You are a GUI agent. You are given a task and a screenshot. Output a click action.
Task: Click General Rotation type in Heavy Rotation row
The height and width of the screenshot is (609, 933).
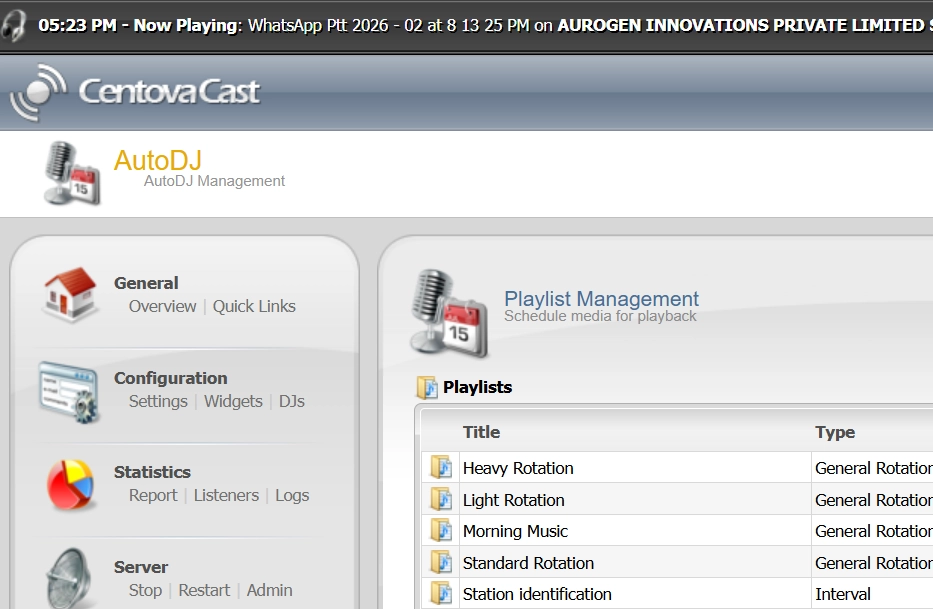pyautogui.click(x=873, y=468)
